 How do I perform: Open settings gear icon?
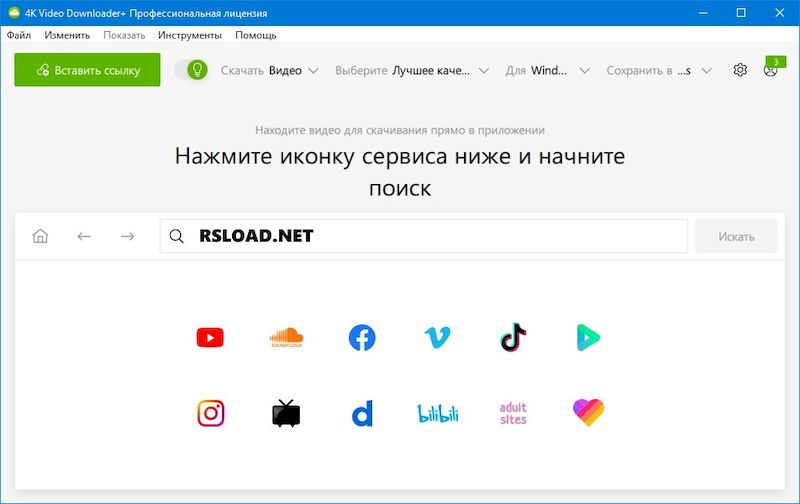pyautogui.click(x=740, y=70)
